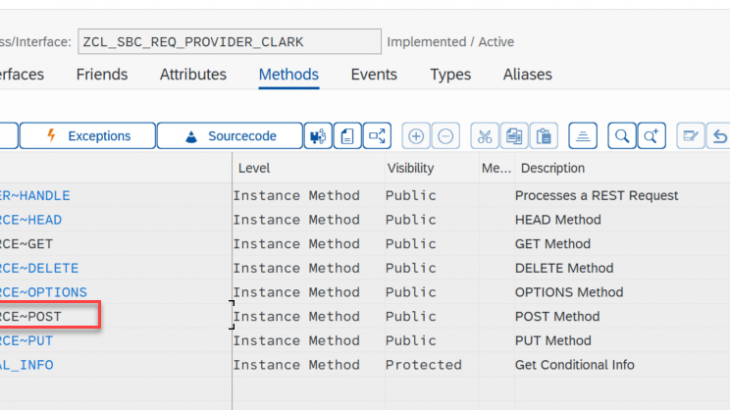Click the 'GET Method' description cell
Viewport: 730px width, 410px height.
[x=553, y=244]
